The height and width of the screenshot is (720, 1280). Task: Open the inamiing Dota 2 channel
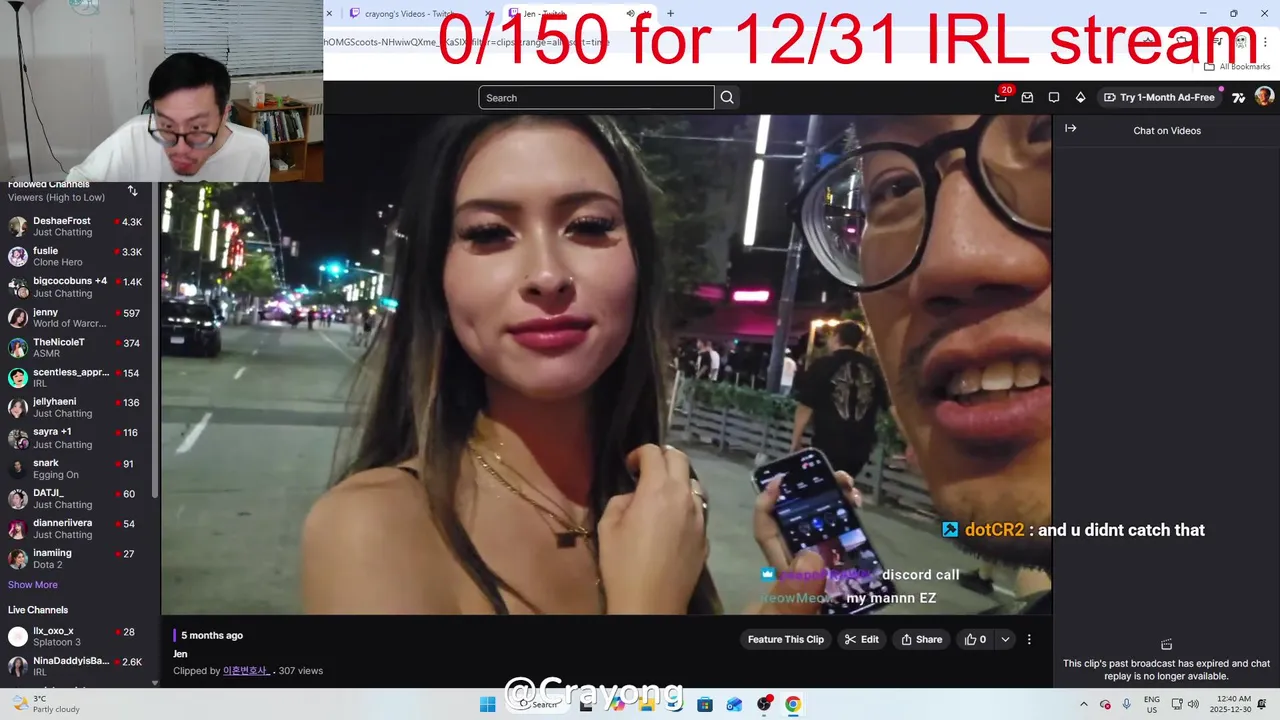coord(78,558)
